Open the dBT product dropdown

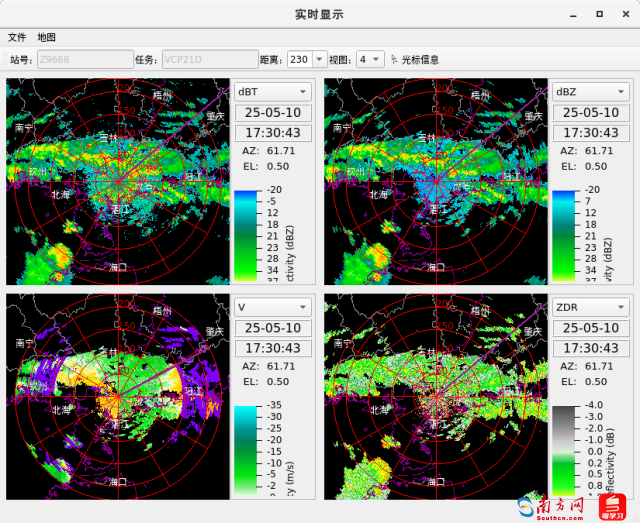[x=273, y=92]
